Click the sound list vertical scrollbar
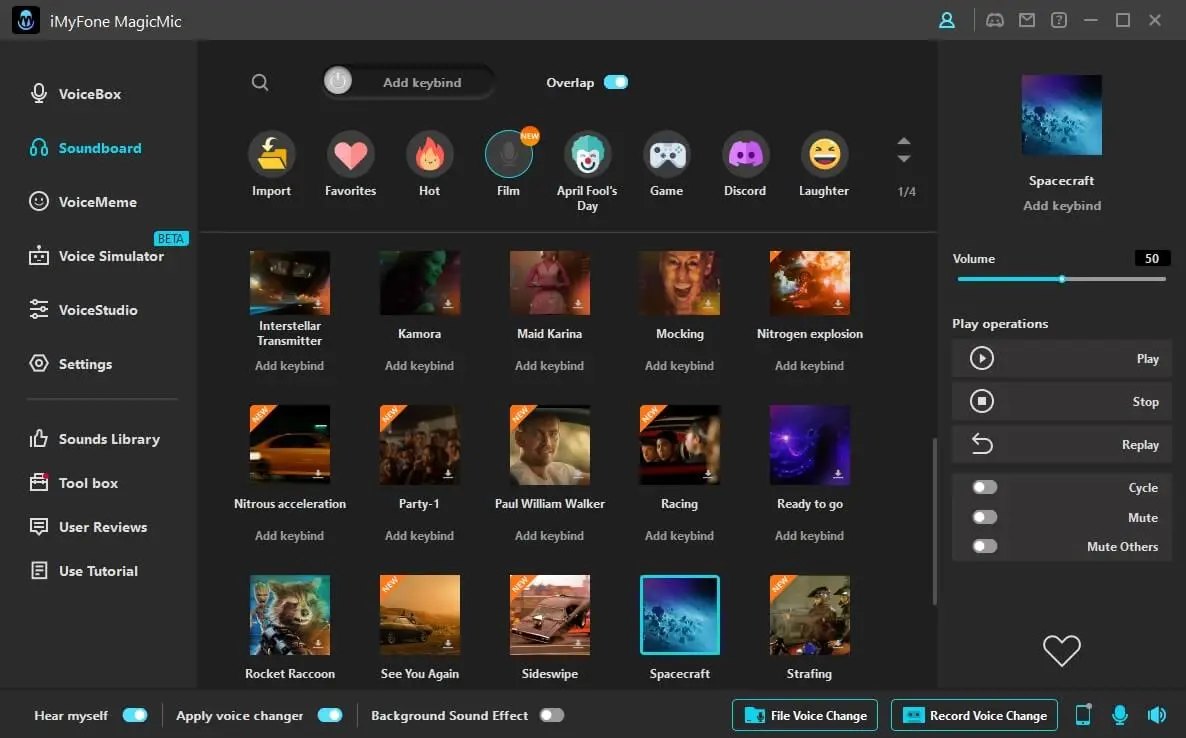Viewport: 1186px width, 738px height. click(x=935, y=522)
